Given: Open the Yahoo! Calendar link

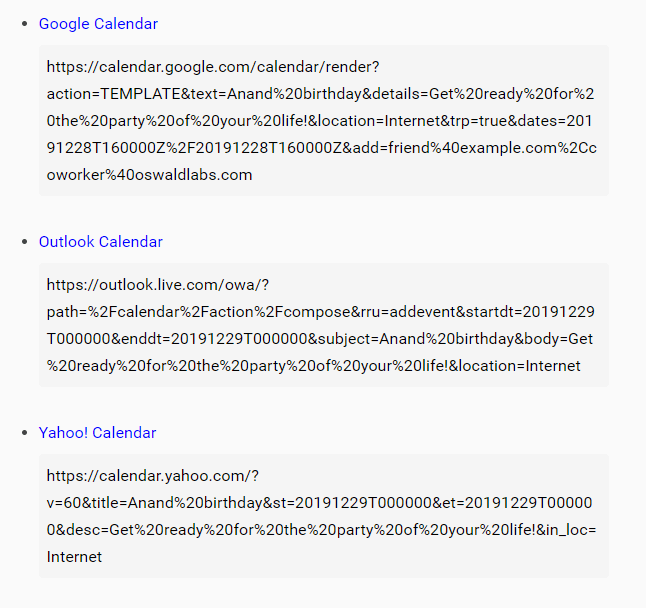Looking at the screenshot, I should (x=97, y=433).
